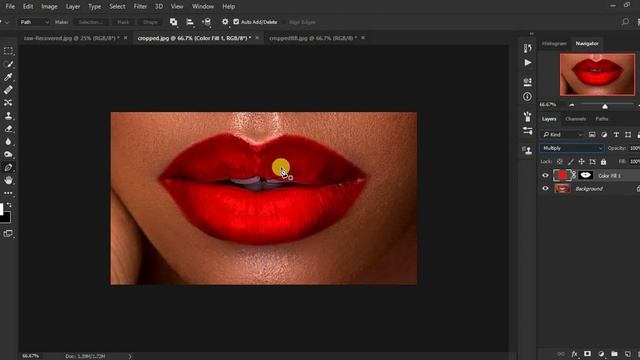Switch to the Histogram tab

click(554, 43)
